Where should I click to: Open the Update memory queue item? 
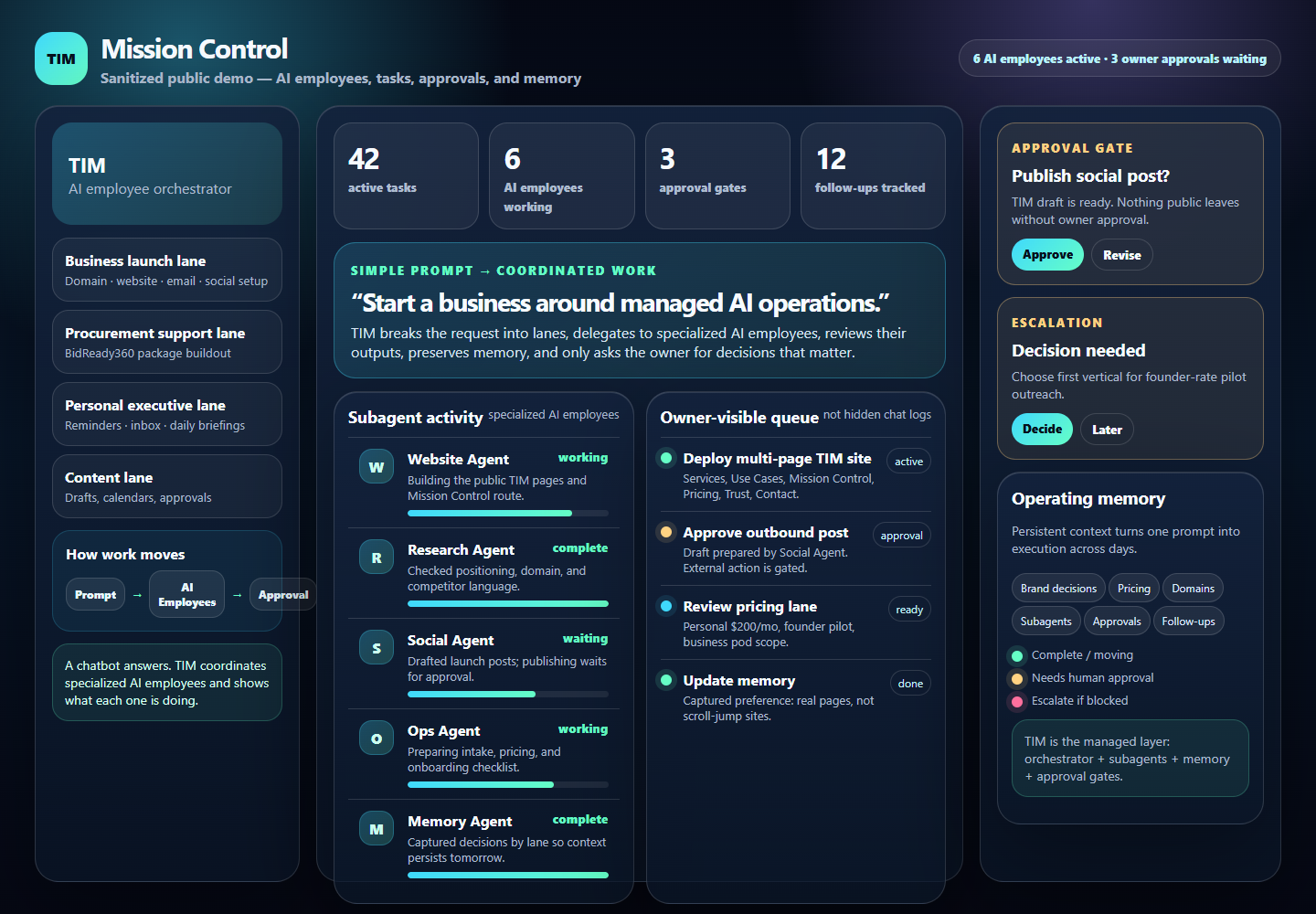(x=795, y=696)
